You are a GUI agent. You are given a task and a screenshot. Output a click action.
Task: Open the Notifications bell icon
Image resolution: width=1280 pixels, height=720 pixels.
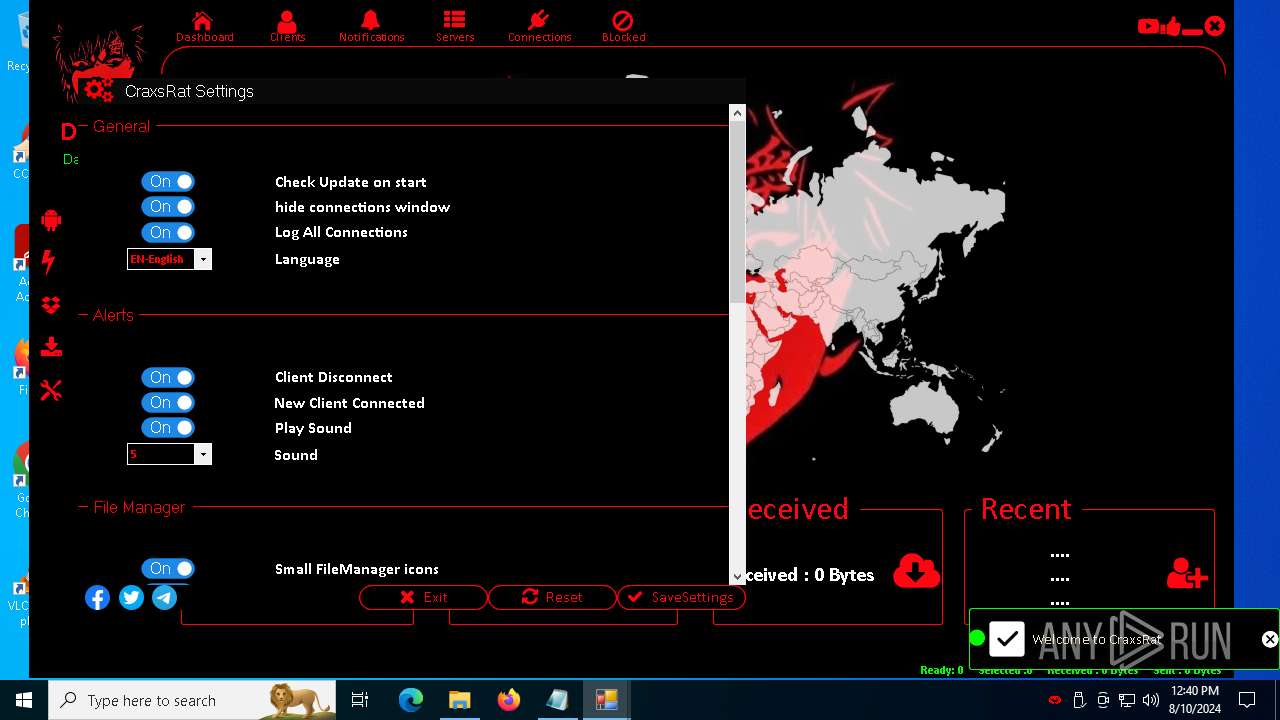click(x=371, y=20)
